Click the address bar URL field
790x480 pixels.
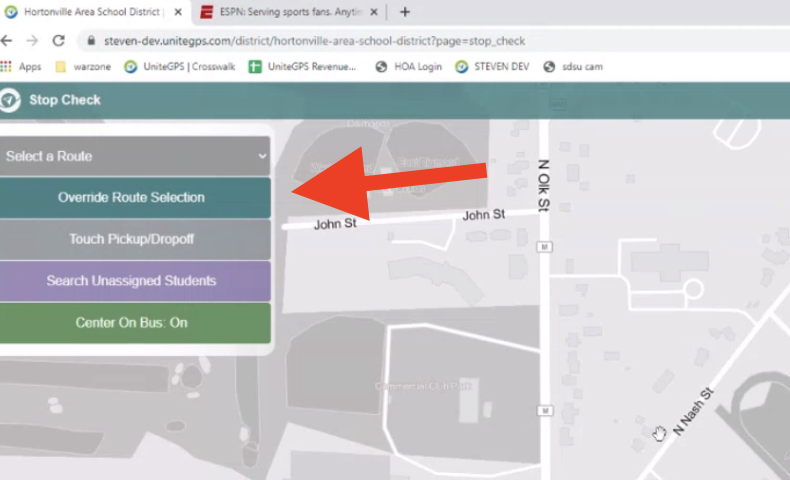tap(314, 41)
